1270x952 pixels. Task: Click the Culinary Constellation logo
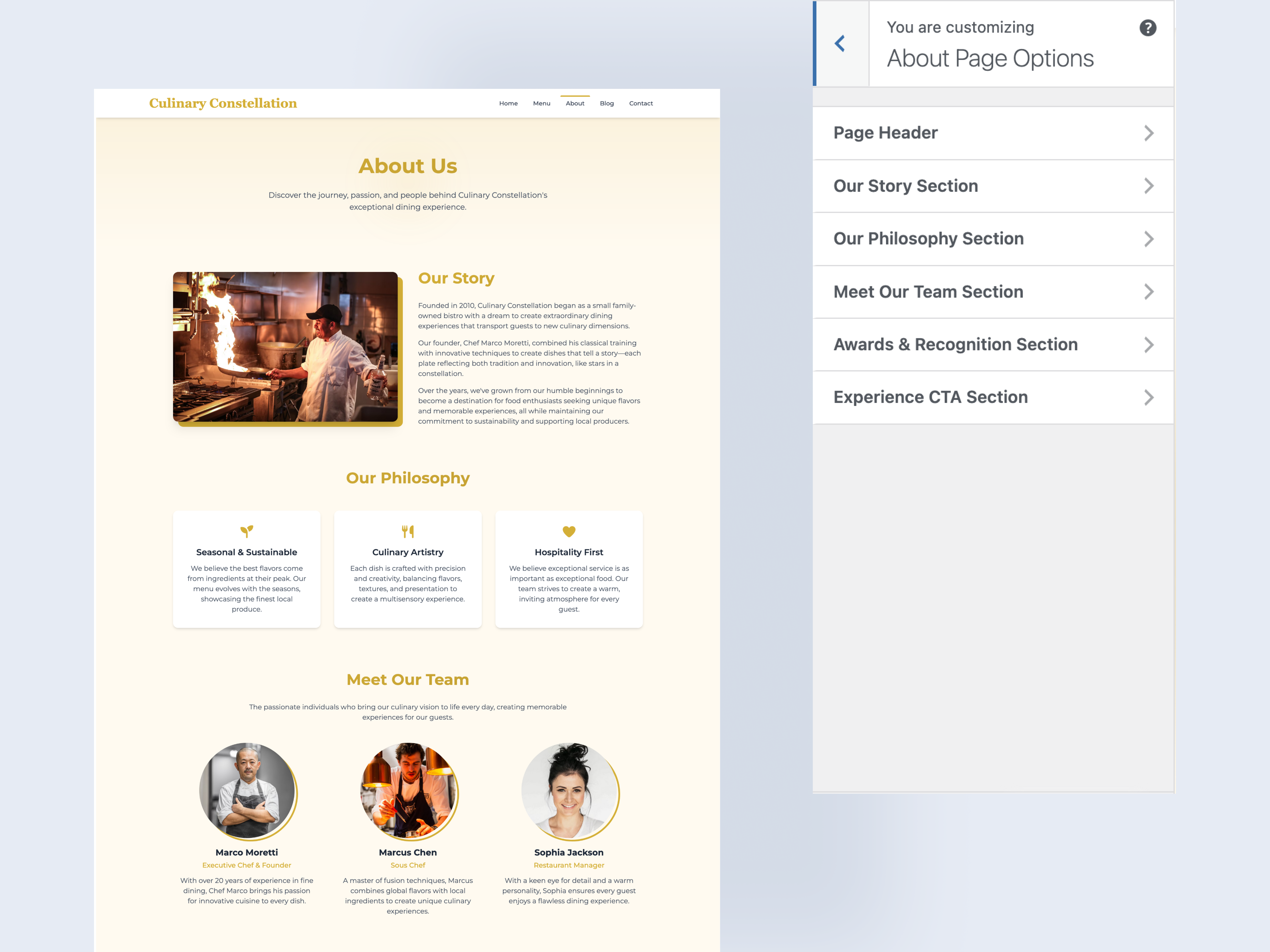pos(223,103)
